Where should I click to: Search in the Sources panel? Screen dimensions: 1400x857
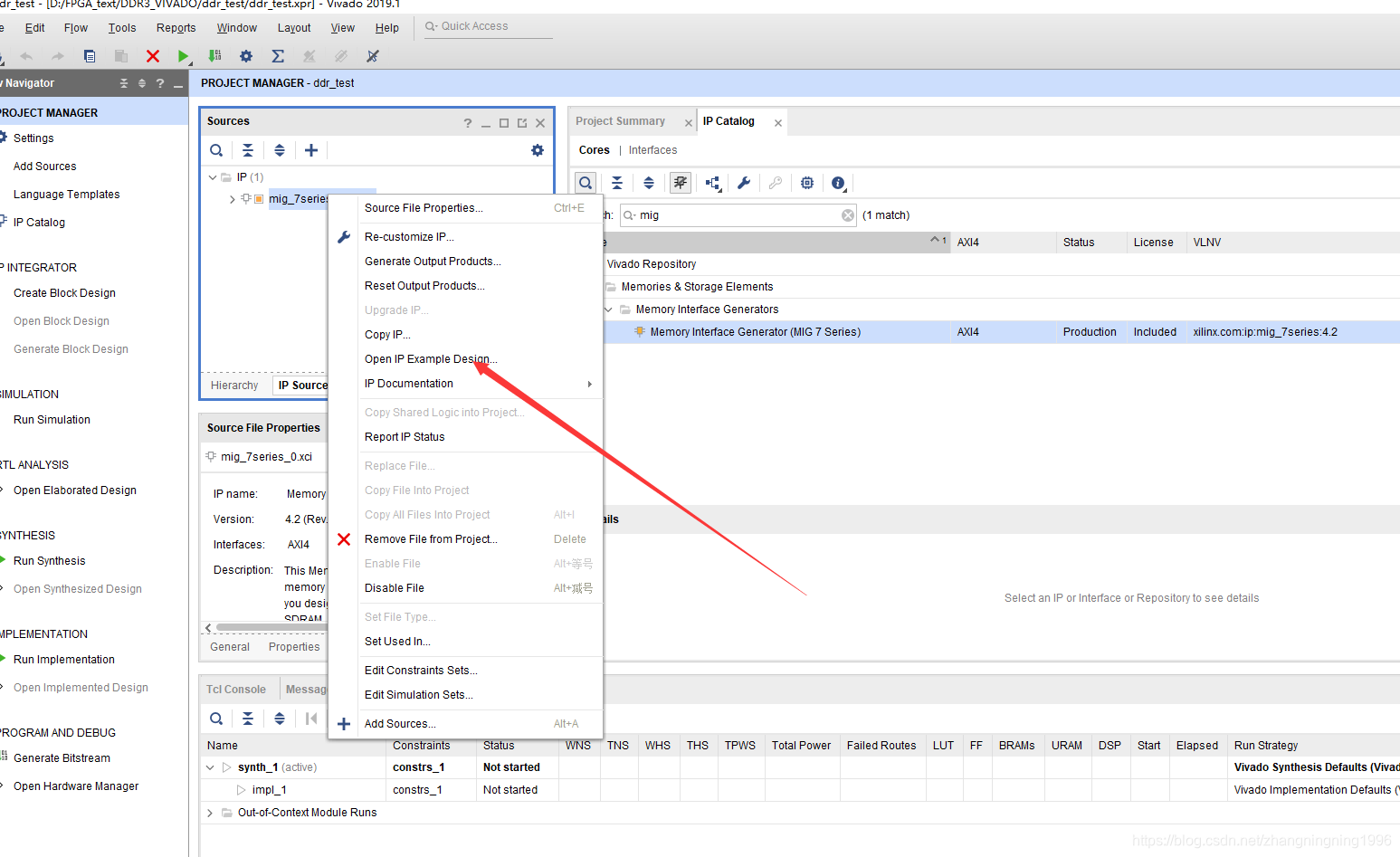point(216,150)
